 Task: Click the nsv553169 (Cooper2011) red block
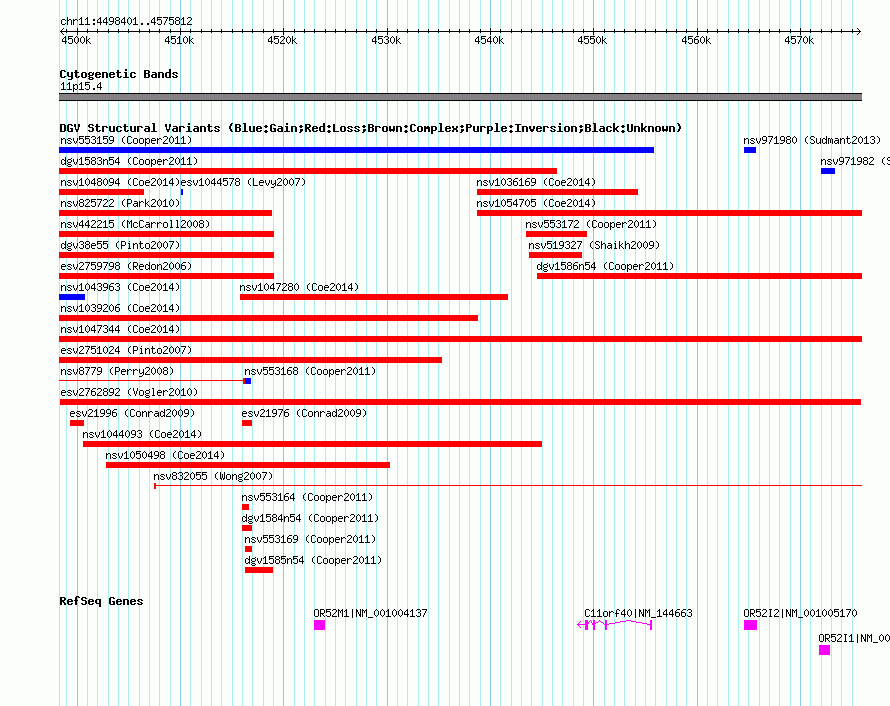[249, 549]
